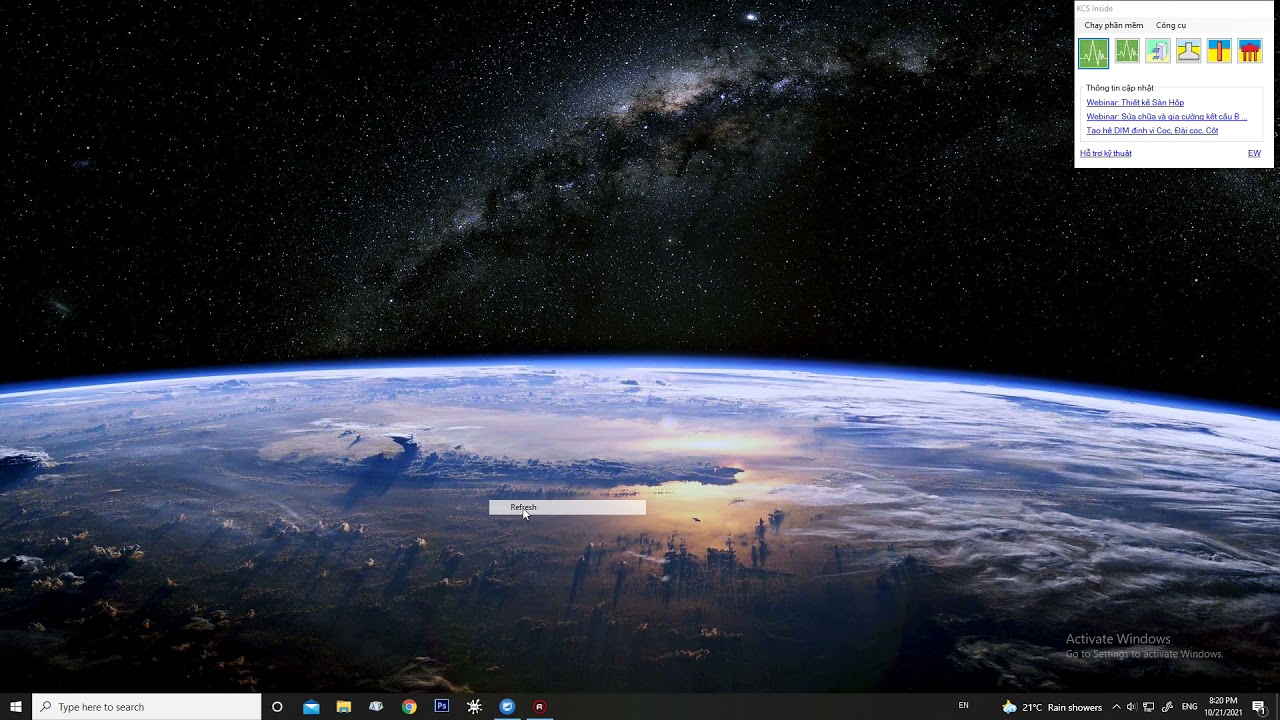Viewport: 1280px width, 720px height.
Task: Open the network status icon
Action: (x=1149, y=707)
